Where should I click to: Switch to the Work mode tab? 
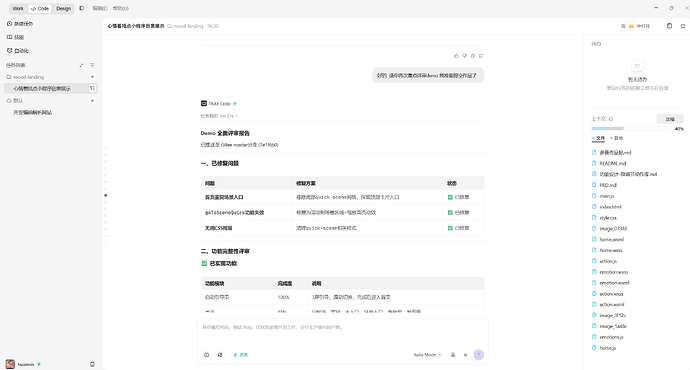(18, 8)
